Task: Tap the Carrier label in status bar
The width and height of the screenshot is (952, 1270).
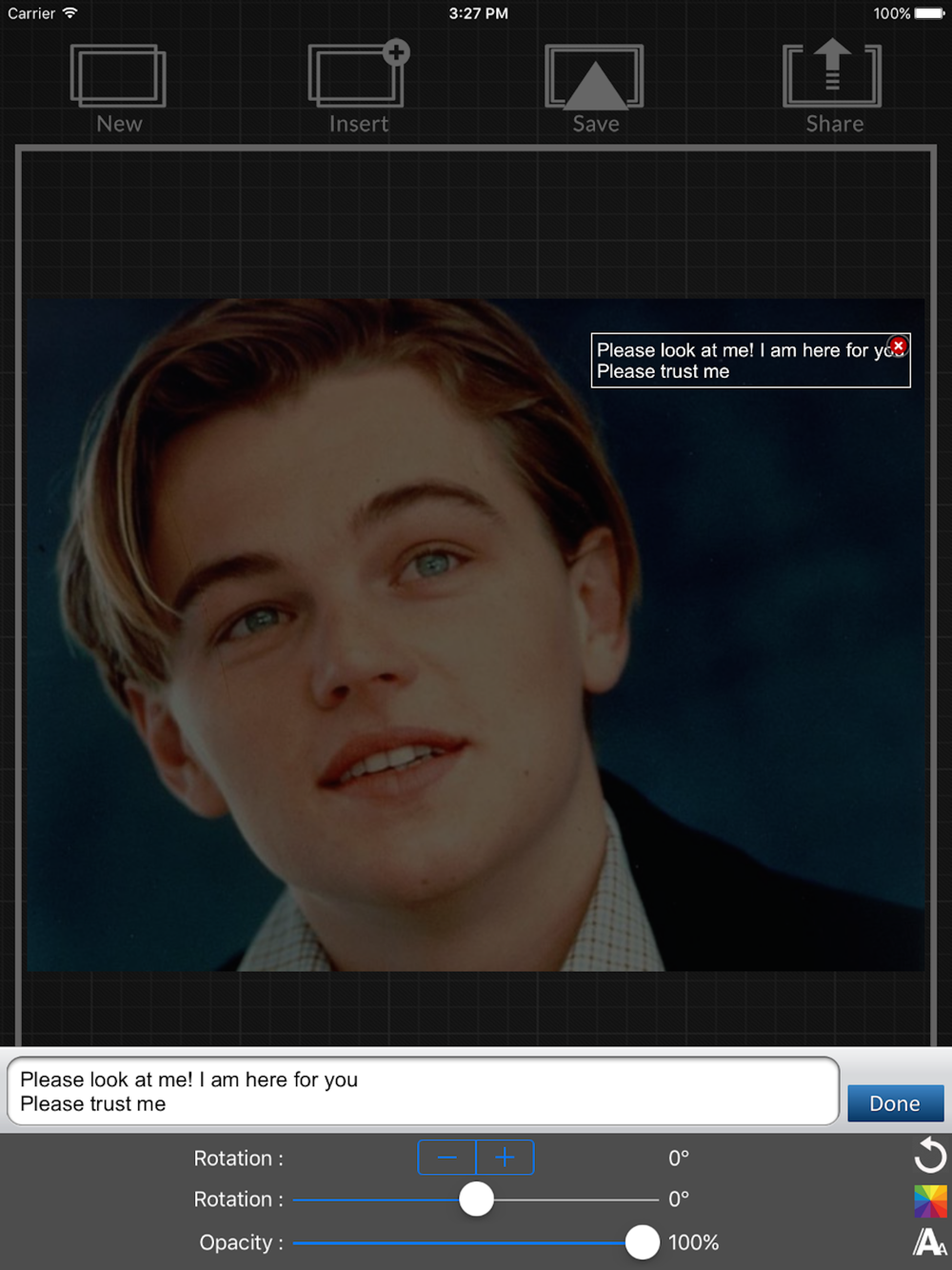Action: click(x=31, y=13)
